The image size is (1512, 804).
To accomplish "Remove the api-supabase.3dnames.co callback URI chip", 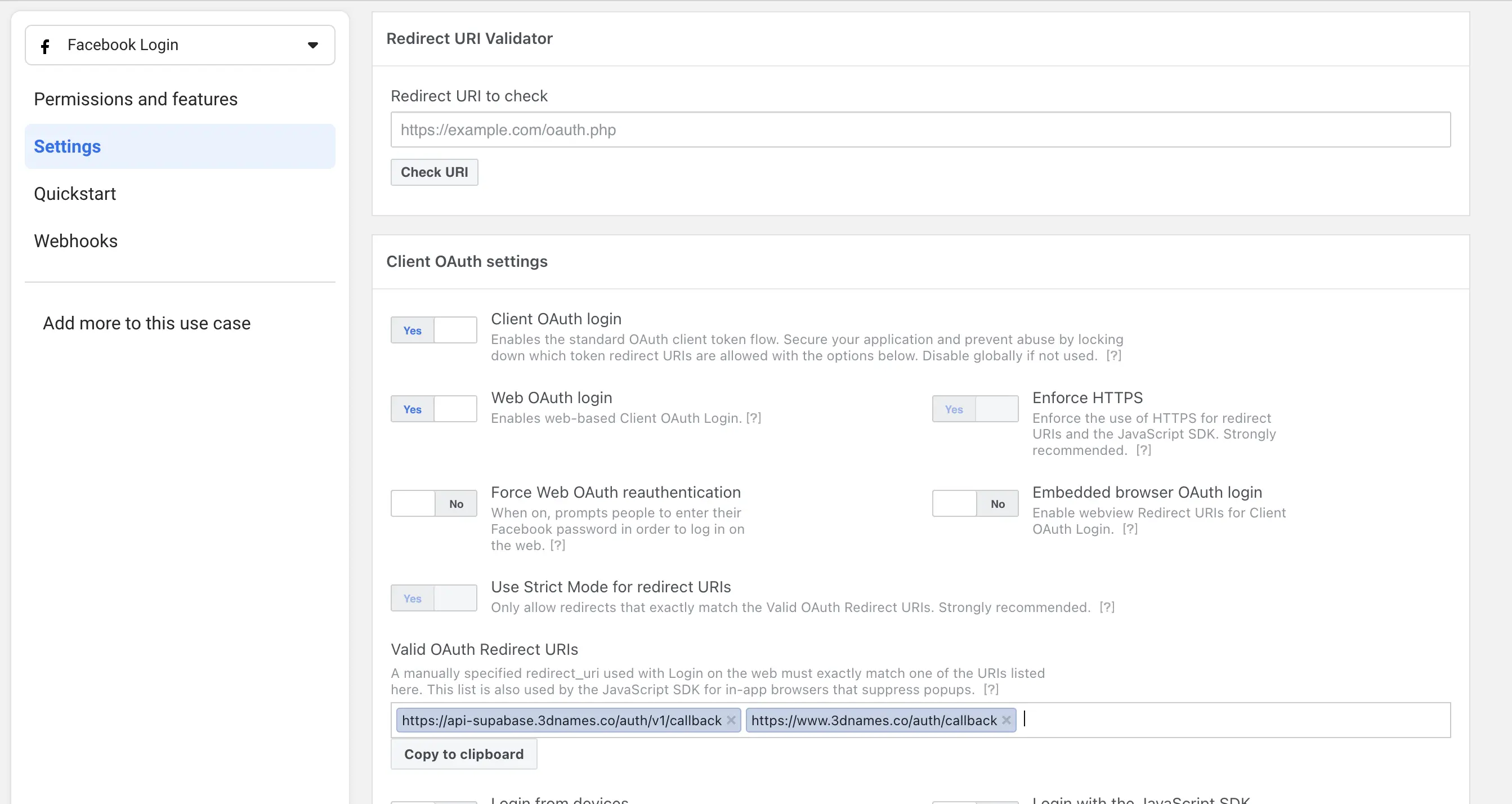I will click(731, 720).
